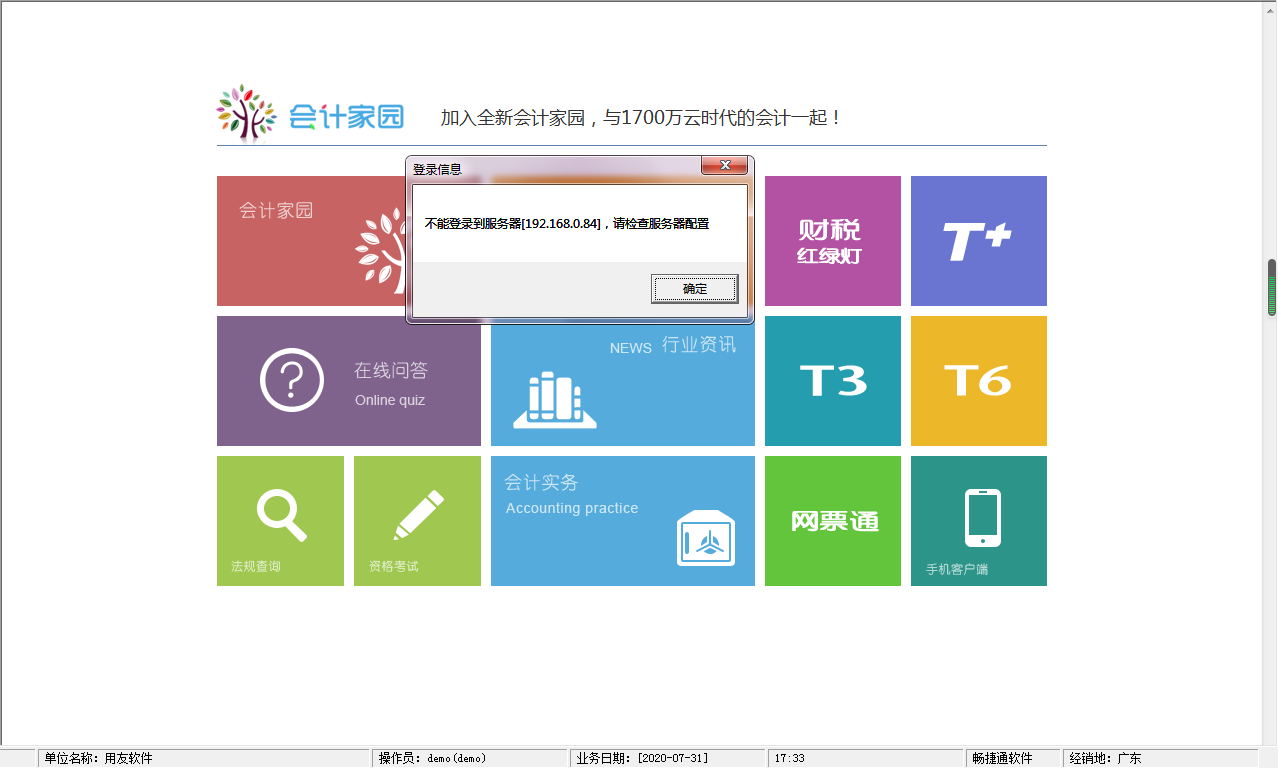Click the 会计家园 tree logo at top
Image resolution: width=1278 pixels, height=768 pixels.
[x=246, y=114]
